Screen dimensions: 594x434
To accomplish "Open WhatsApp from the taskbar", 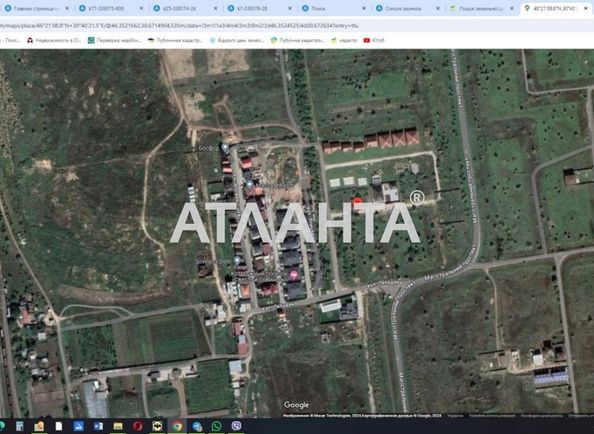I will 217,426.
